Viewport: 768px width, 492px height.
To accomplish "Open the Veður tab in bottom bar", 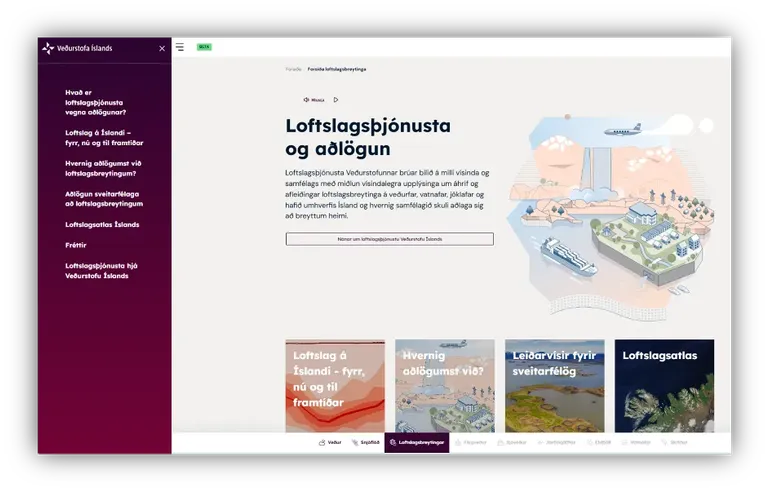I will [x=330, y=443].
